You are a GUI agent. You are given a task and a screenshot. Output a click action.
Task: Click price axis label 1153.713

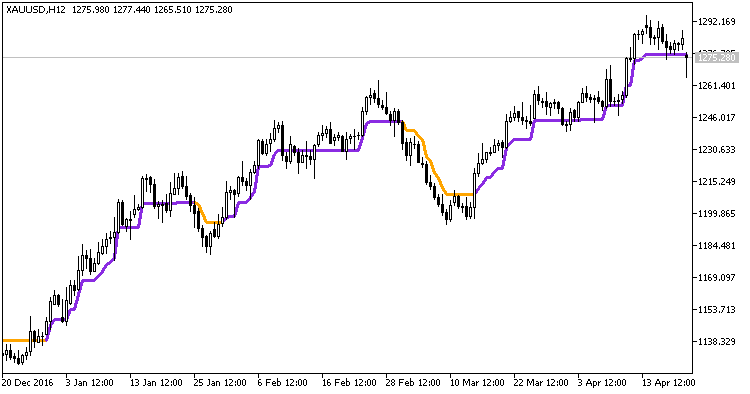(x=717, y=310)
